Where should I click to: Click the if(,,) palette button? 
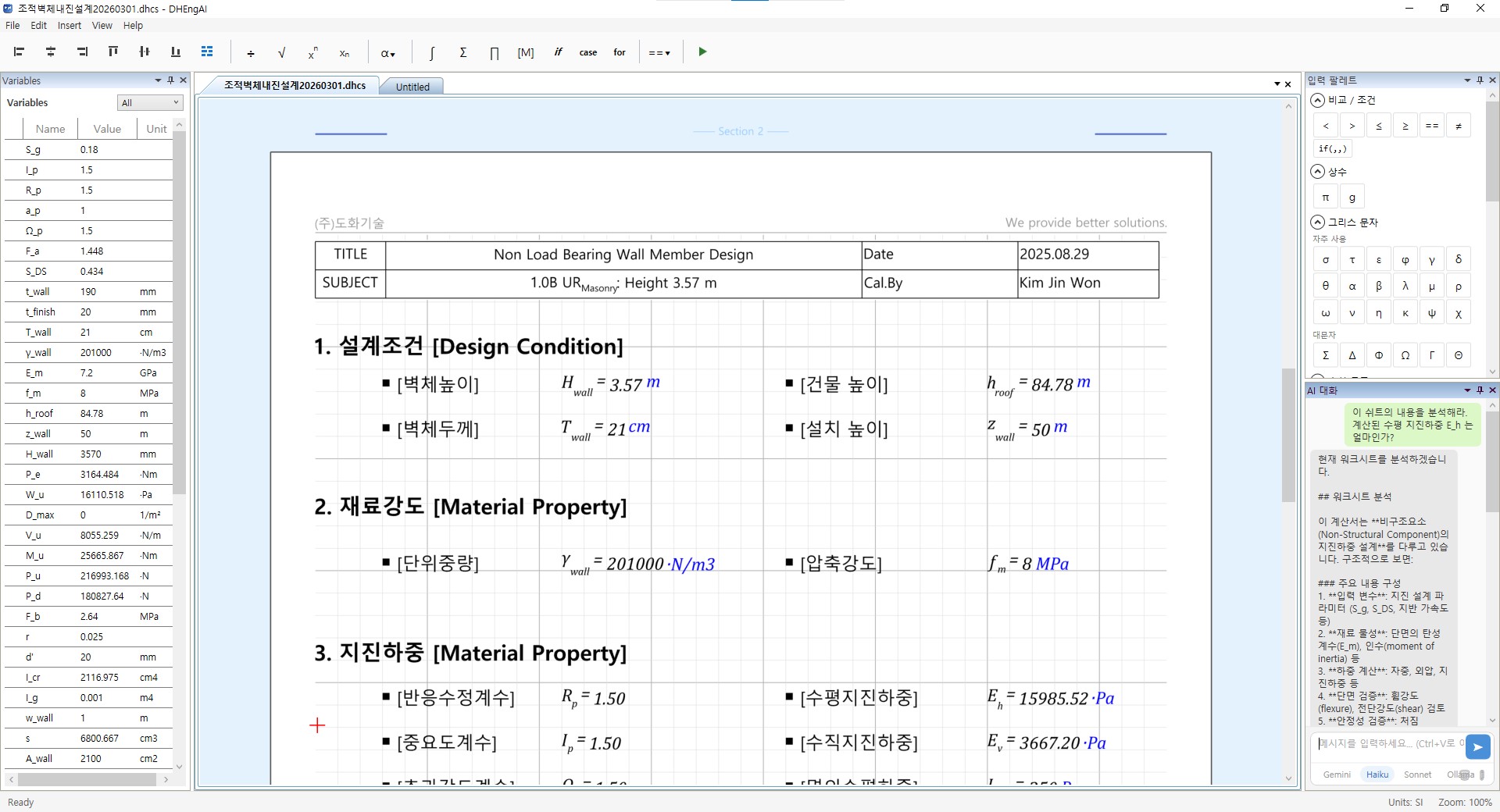[x=1332, y=149]
